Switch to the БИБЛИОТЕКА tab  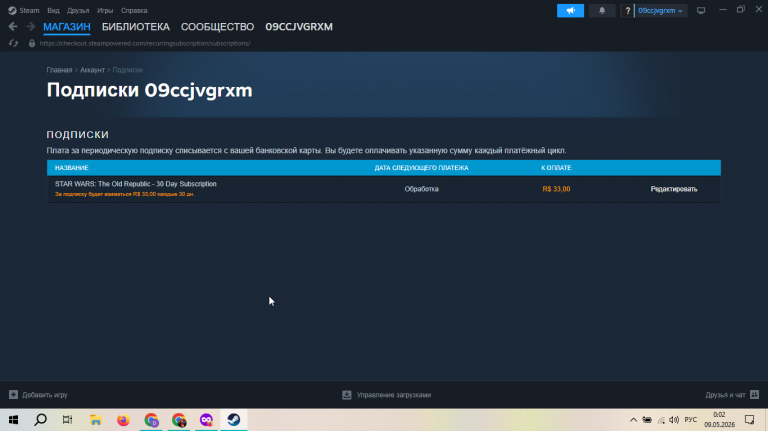pyautogui.click(x=136, y=27)
